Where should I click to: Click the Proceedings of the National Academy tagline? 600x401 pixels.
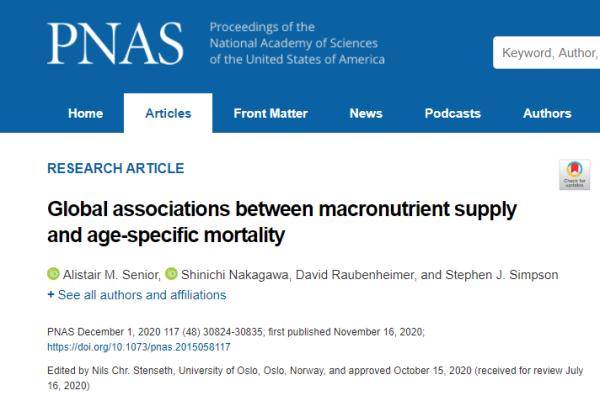(297, 43)
